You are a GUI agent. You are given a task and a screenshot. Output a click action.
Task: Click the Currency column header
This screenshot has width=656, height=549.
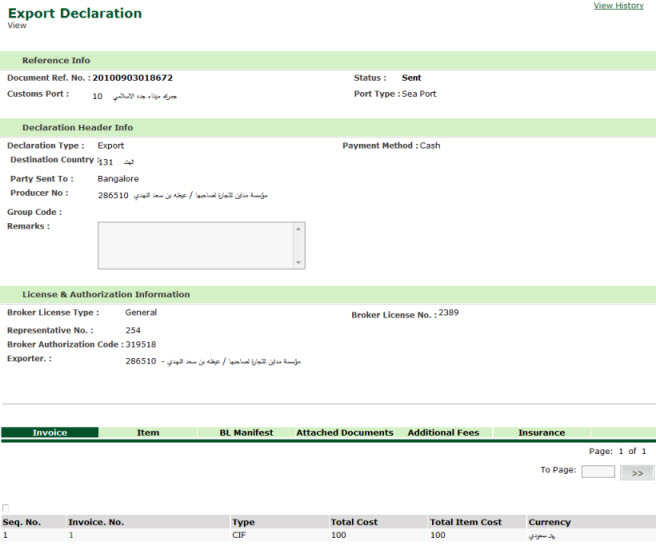point(549,522)
